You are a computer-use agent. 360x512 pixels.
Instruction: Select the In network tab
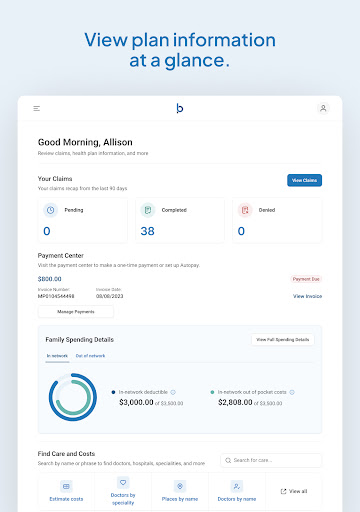57,356
